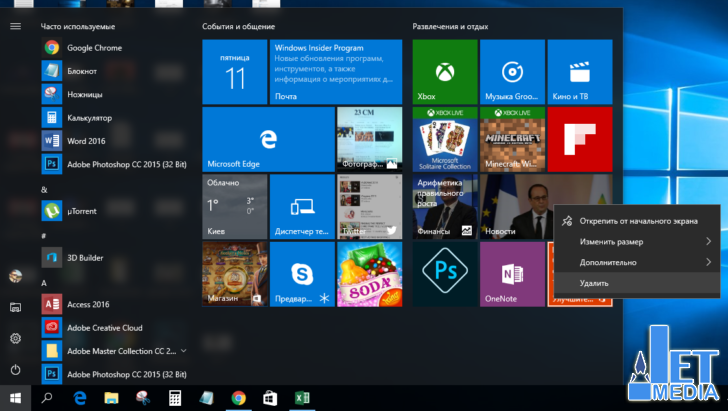728x411 pixels.
Task: Click the & section header in app list
Action: pyautogui.click(x=44, y=189)
